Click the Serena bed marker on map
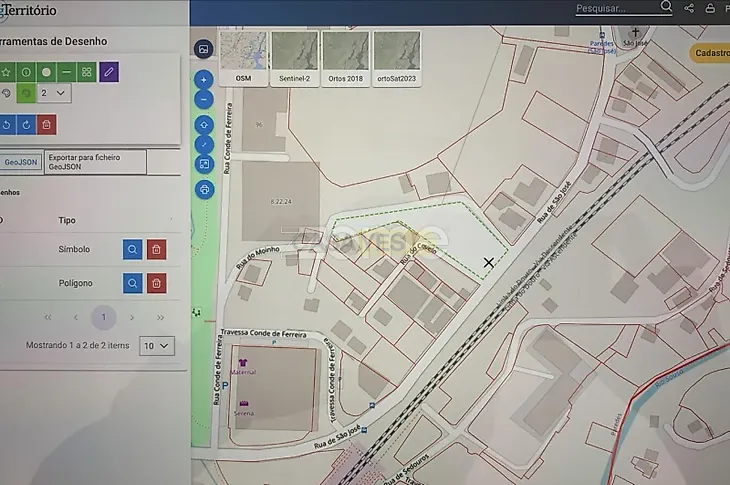The height and width of the screenshot is (485, 730). (243, 404)
